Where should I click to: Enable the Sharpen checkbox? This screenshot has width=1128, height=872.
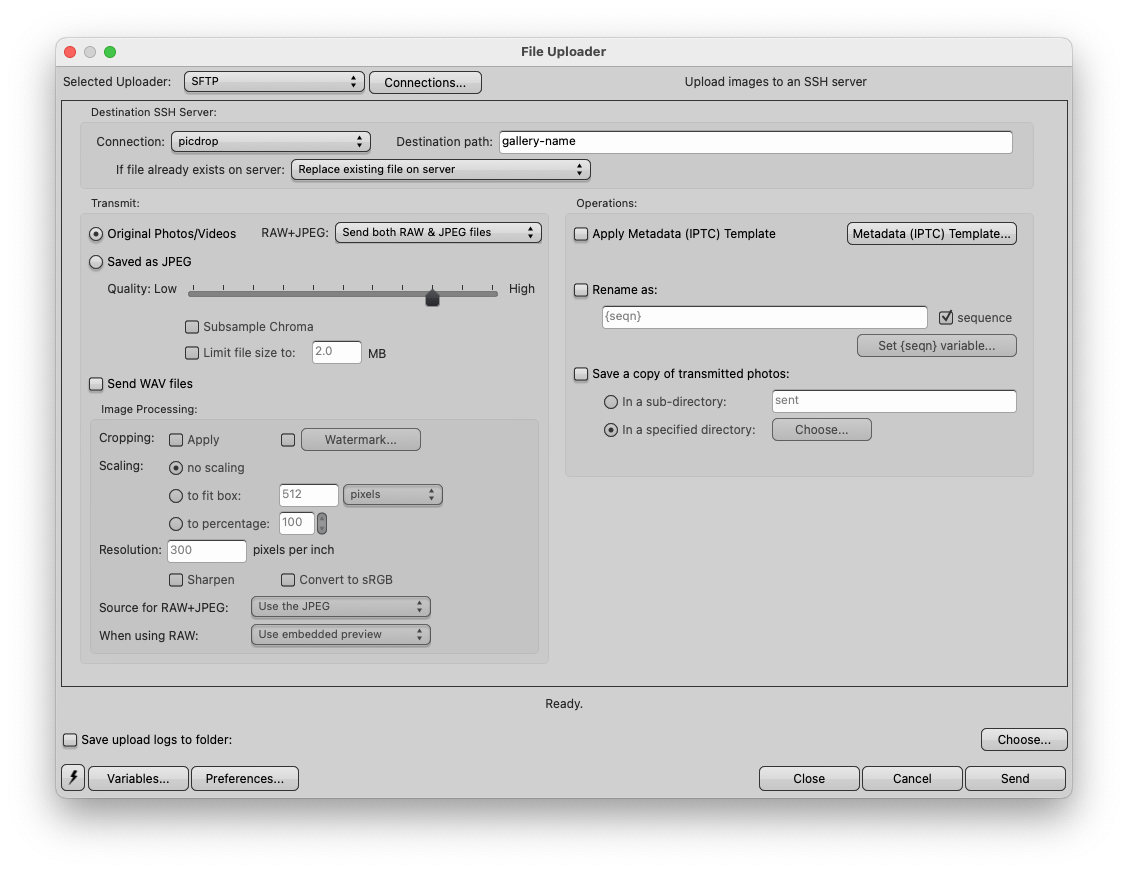tap(176, 579)
